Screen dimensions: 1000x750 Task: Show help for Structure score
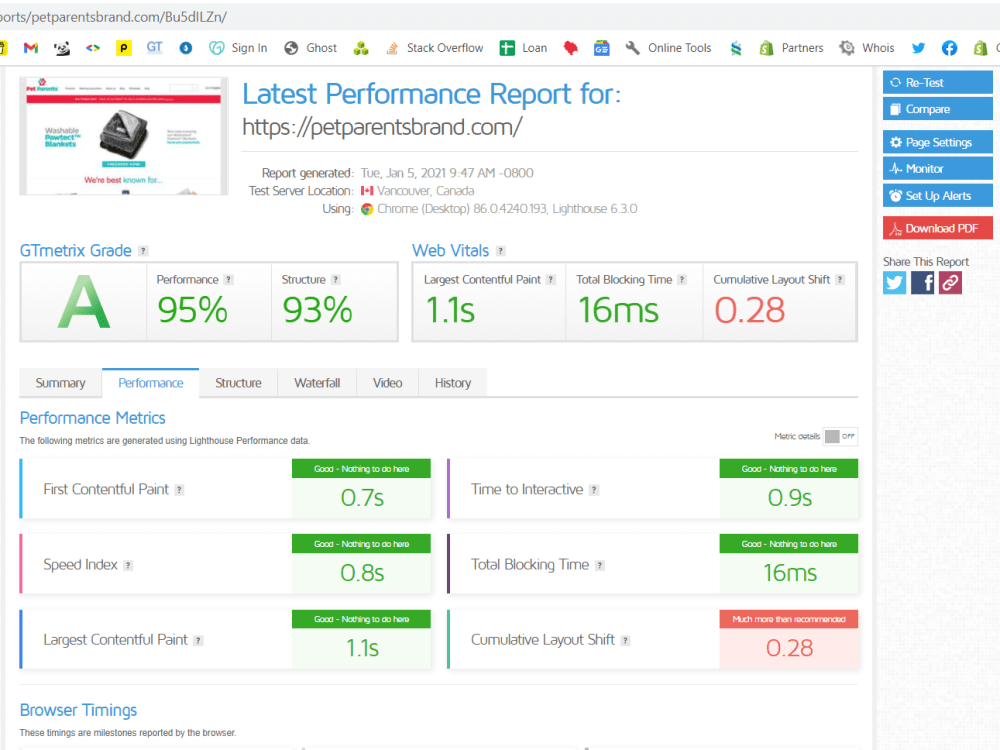pos(335,279)
